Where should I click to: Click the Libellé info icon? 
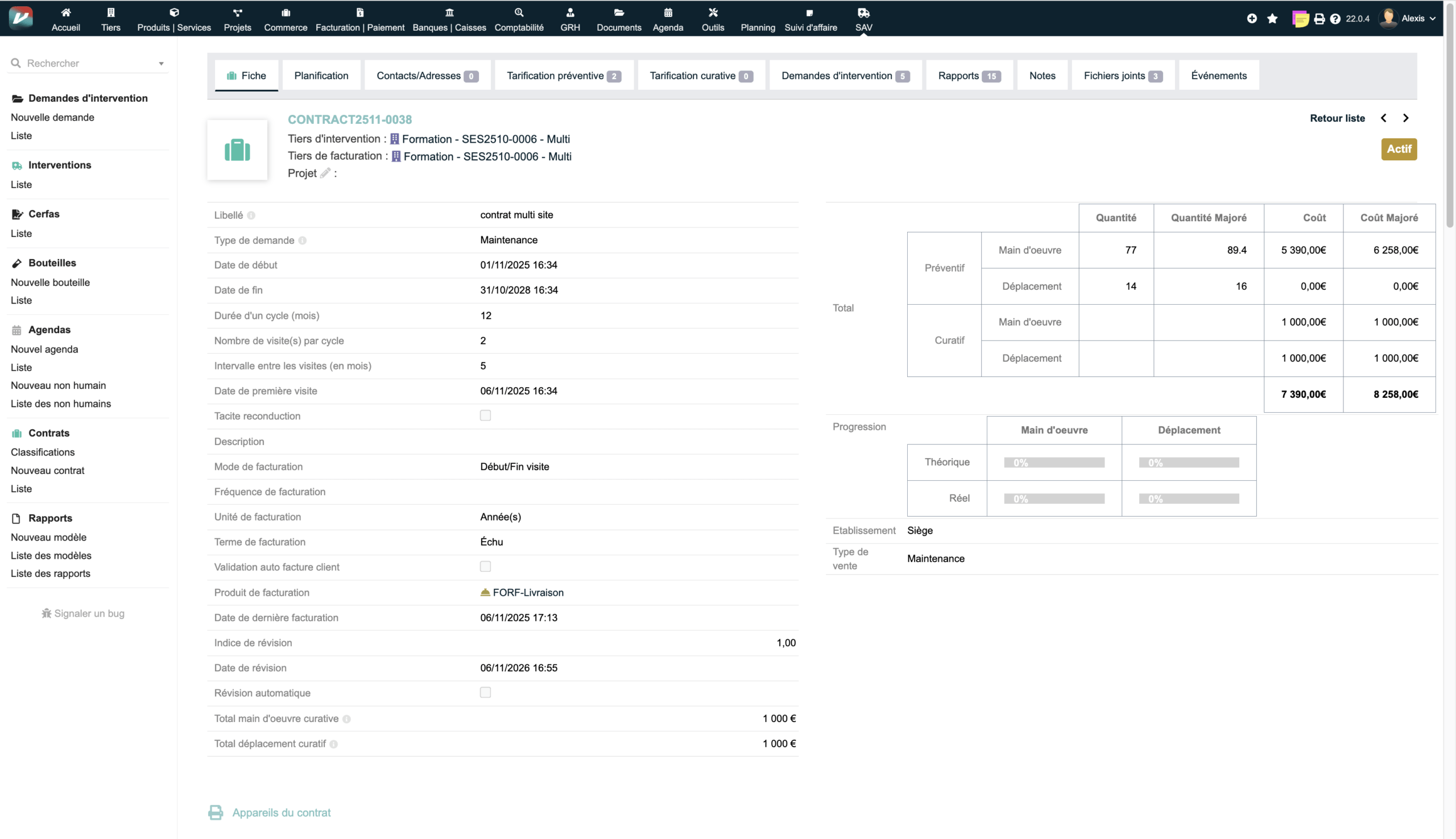click(x=251, y=215)
